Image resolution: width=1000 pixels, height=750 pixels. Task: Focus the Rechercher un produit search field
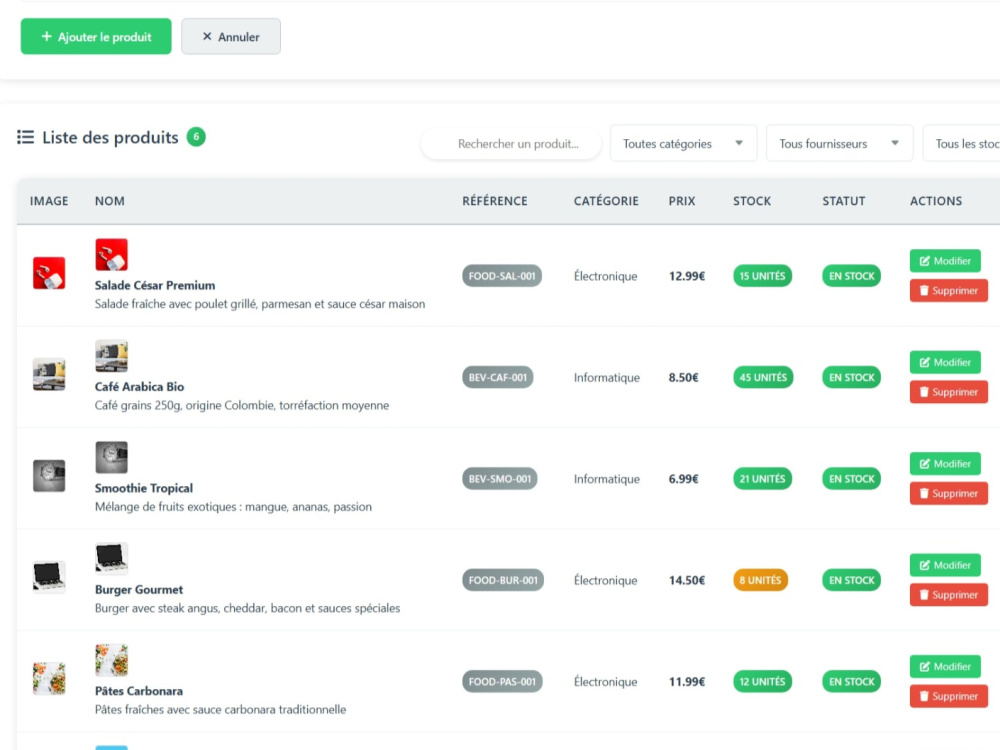point(511,143)
